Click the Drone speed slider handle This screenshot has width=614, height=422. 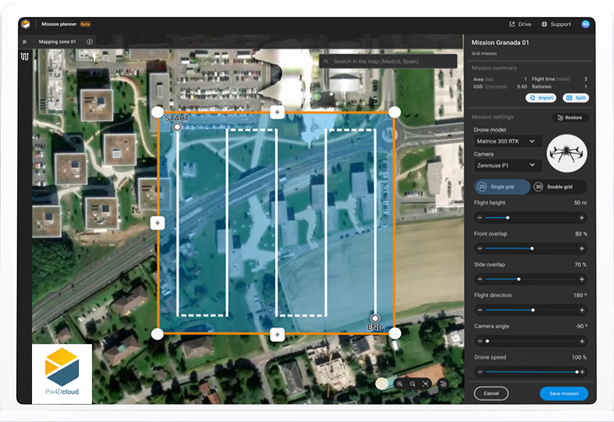577,372
